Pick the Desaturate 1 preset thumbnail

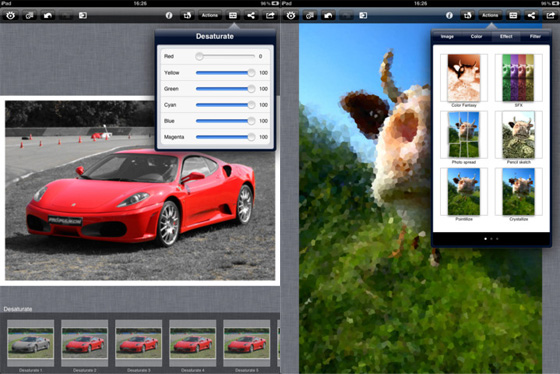click(30, 343)
